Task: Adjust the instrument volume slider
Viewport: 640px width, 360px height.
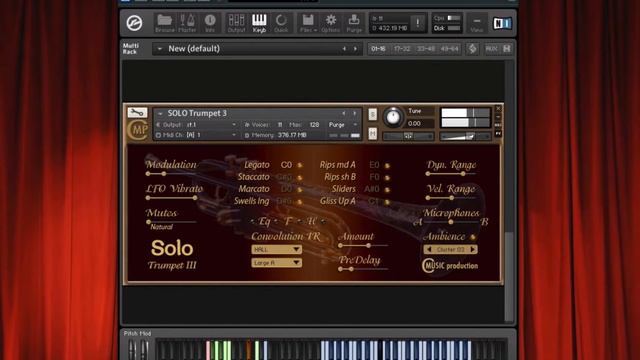Action: pyautogui.click(x=465, y=136)
